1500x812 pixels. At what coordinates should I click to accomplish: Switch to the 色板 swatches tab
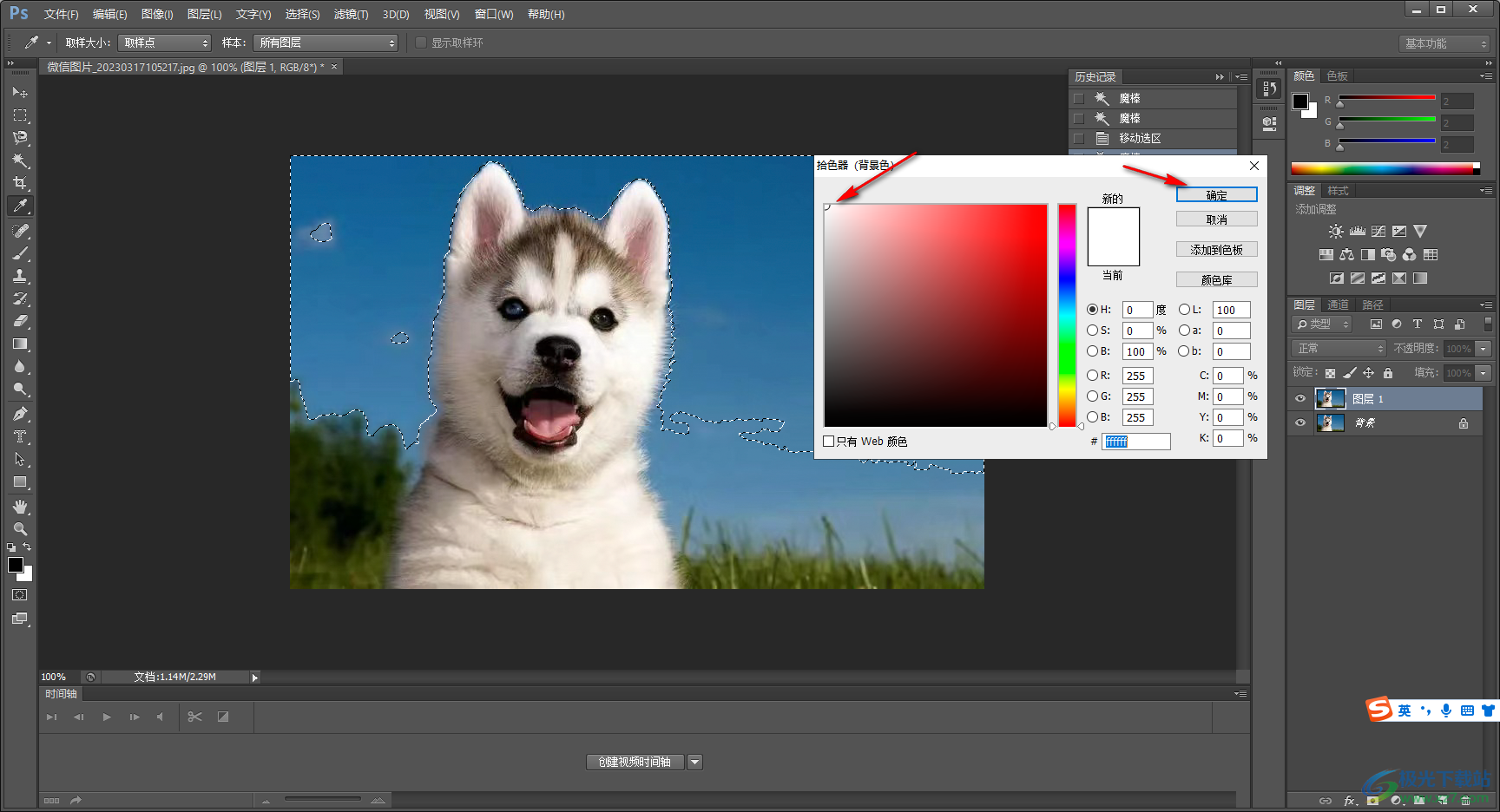[1338, 76]
